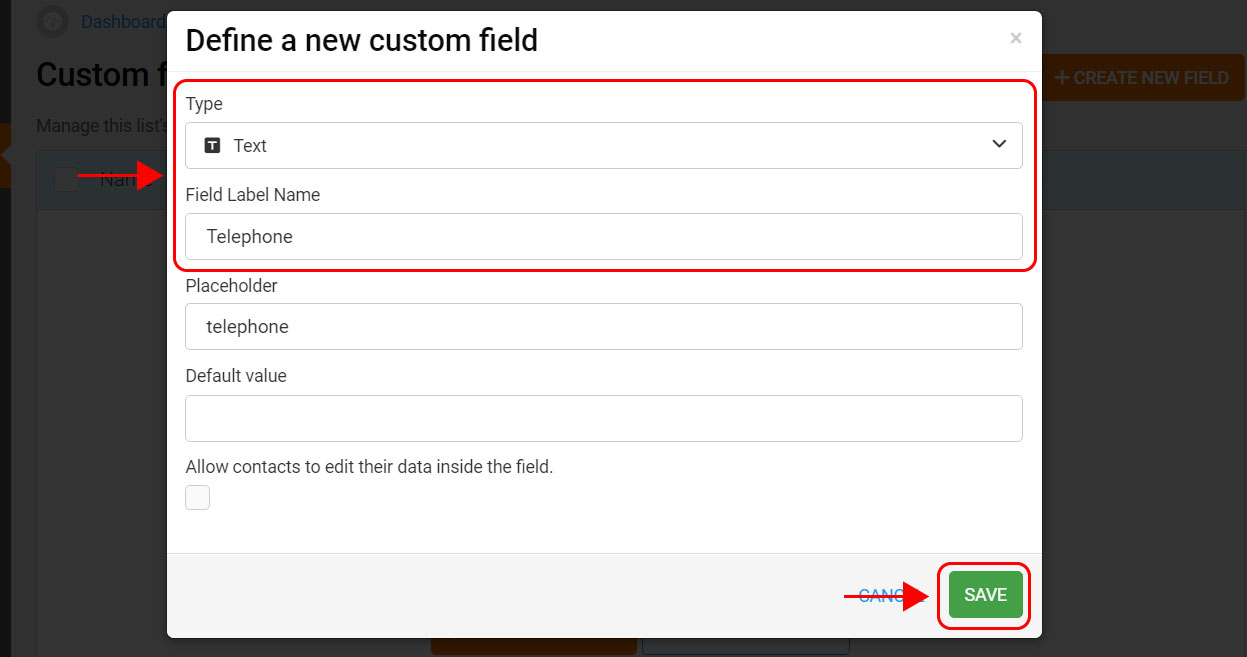Click the dimmed Create New Field button

tap(1143, 77)
